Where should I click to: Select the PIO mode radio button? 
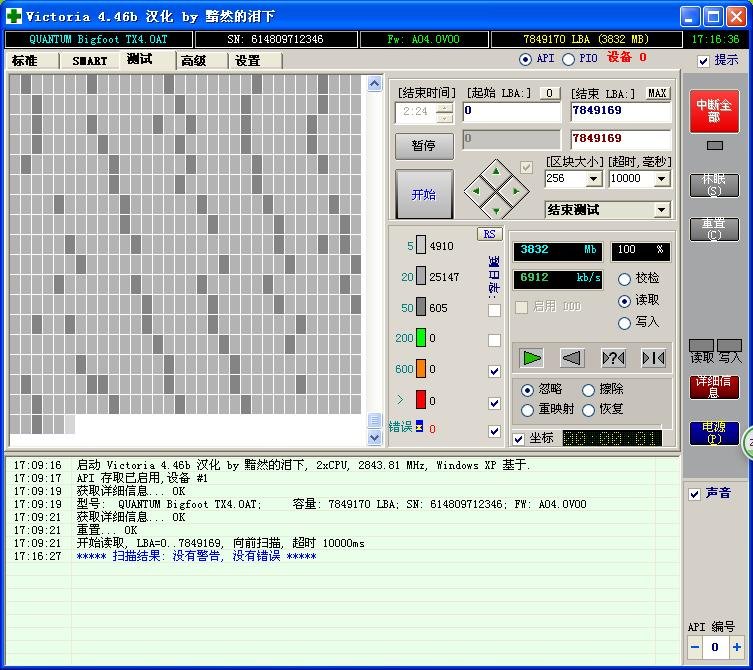[x=569, y=59]
